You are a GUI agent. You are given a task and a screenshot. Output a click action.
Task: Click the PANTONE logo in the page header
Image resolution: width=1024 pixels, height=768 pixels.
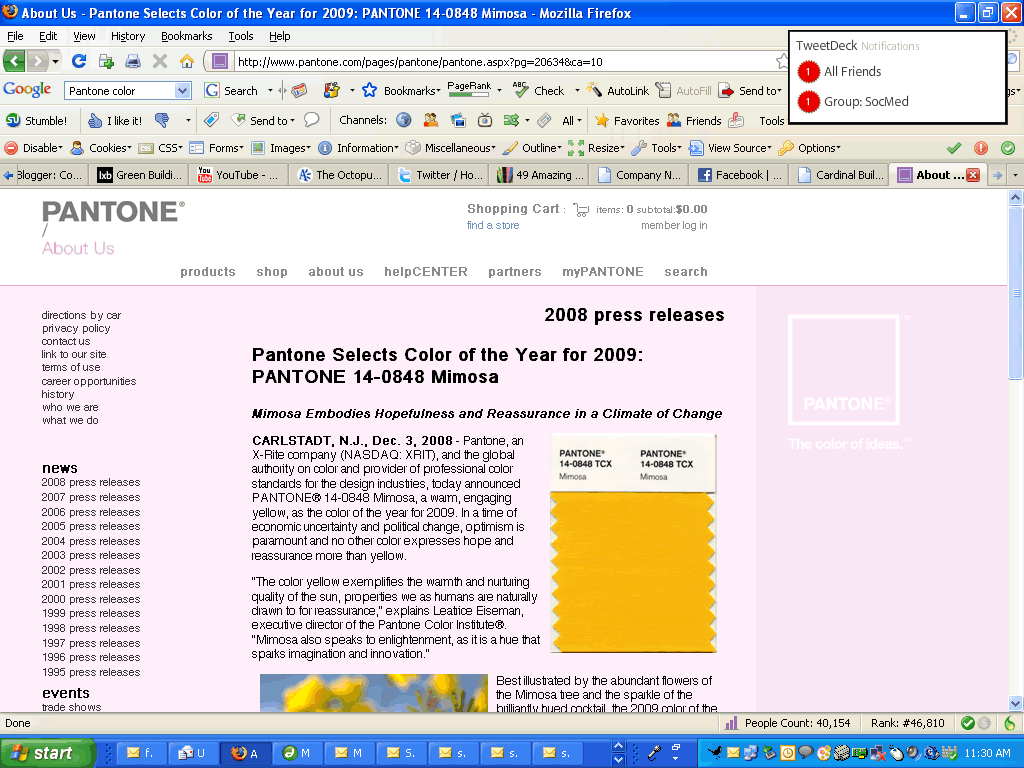[113, 212]
